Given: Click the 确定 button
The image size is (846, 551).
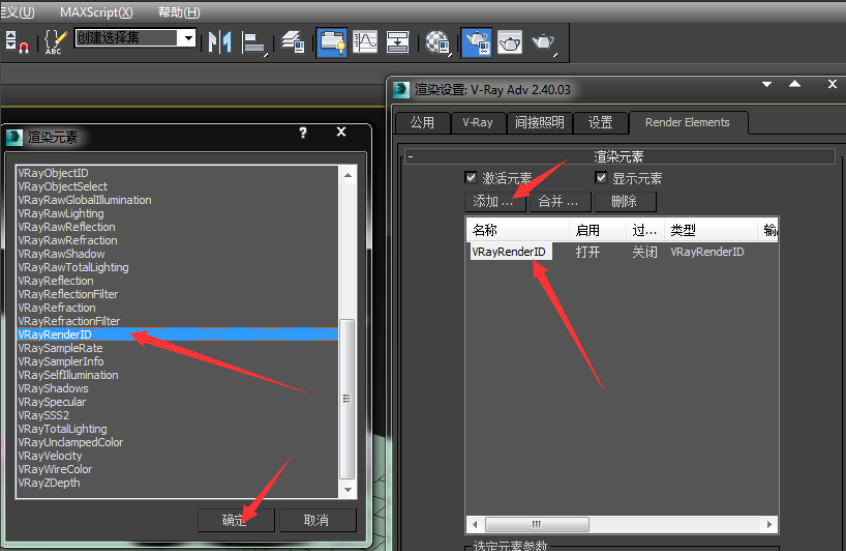Looking at the screenshot, I should pos(236,520).
